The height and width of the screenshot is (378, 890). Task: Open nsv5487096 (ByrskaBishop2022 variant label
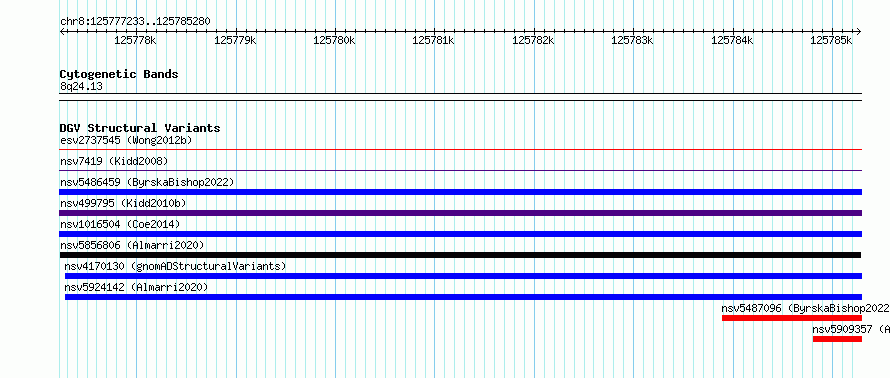pyautogui.click(x=805, y=308)
